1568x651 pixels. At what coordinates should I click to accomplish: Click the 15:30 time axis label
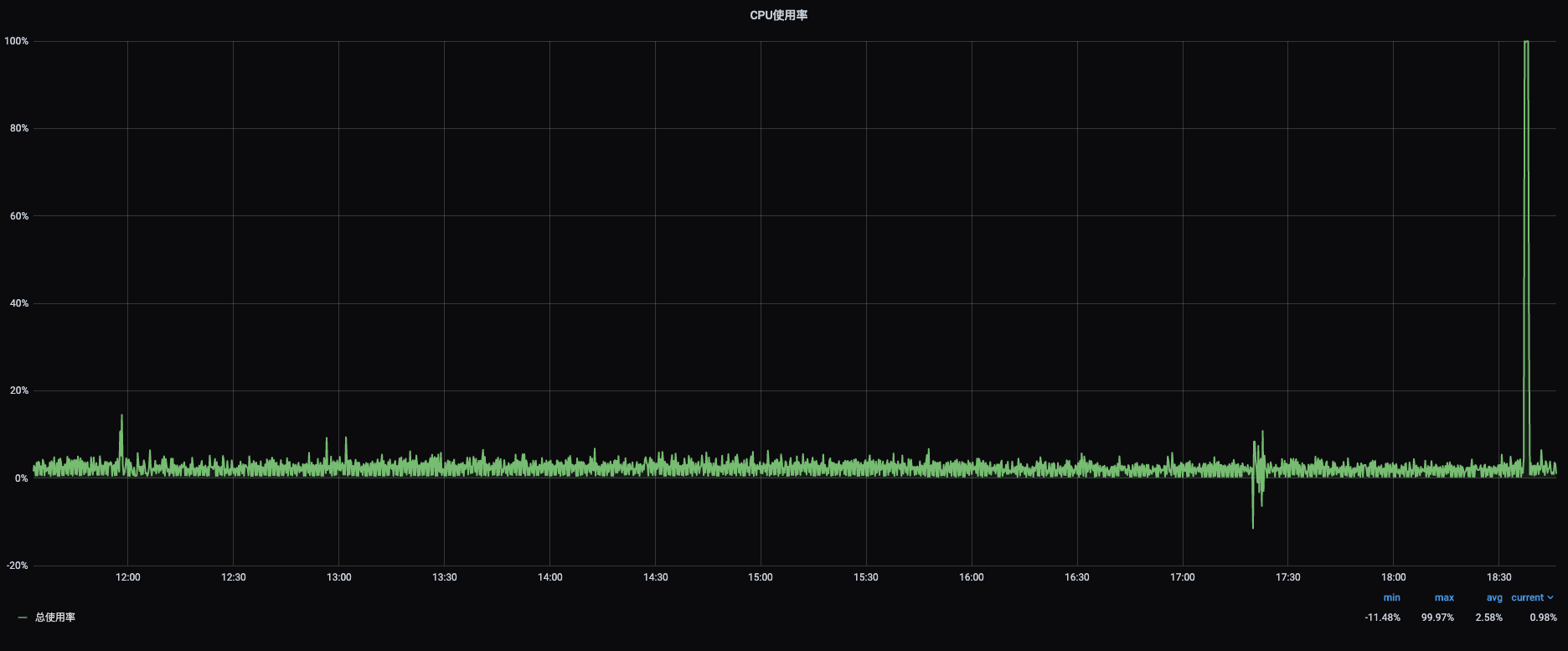click(x=866, y=577)
